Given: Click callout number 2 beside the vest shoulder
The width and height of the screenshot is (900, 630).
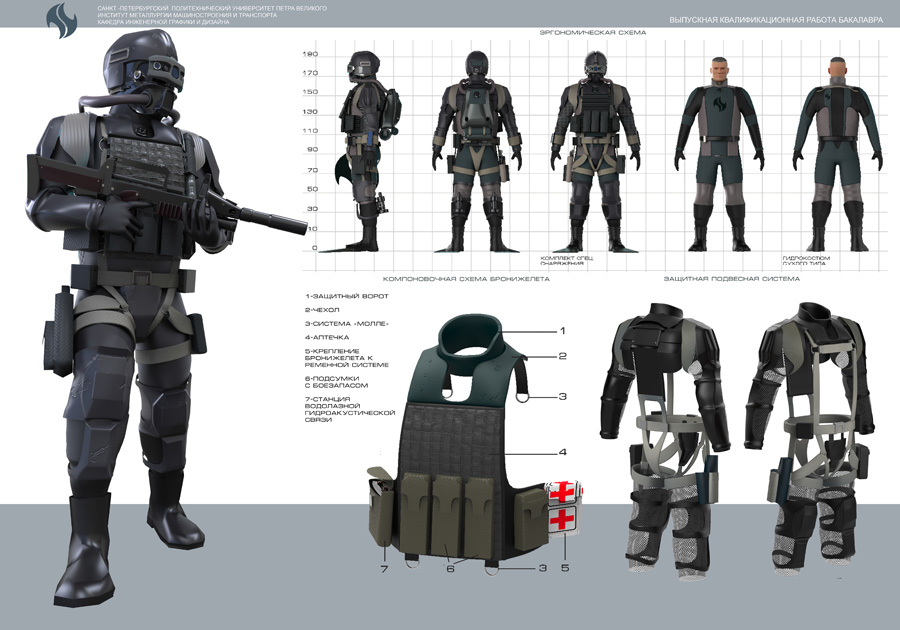Looking at the screenshot, I should point(562,356).
